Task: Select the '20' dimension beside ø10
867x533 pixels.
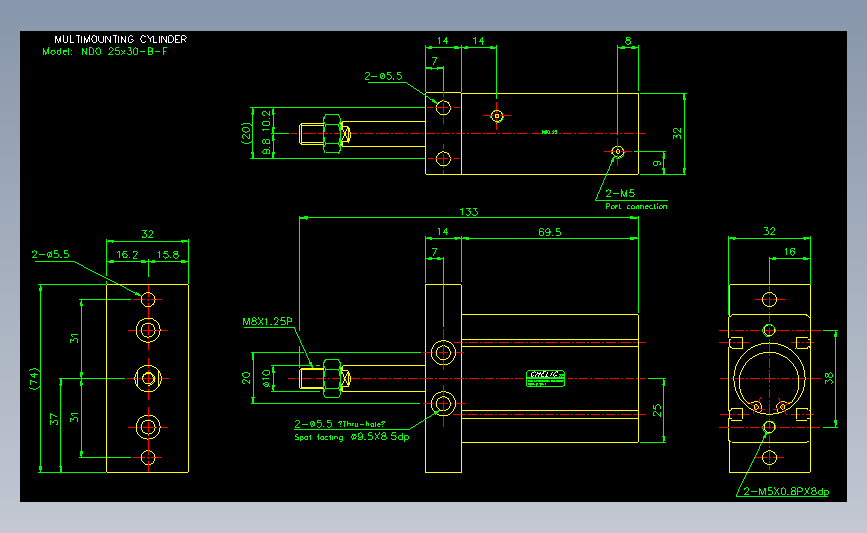Action: tap(246, 378)
